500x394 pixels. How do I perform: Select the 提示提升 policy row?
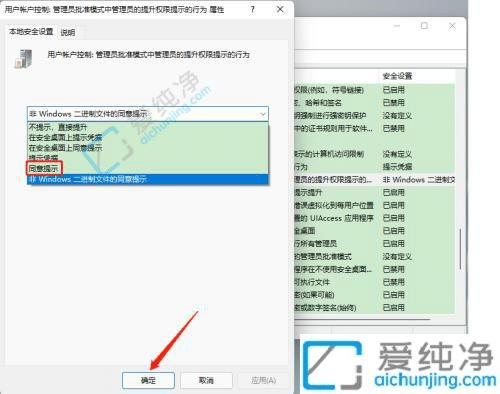tap(374, 192)
